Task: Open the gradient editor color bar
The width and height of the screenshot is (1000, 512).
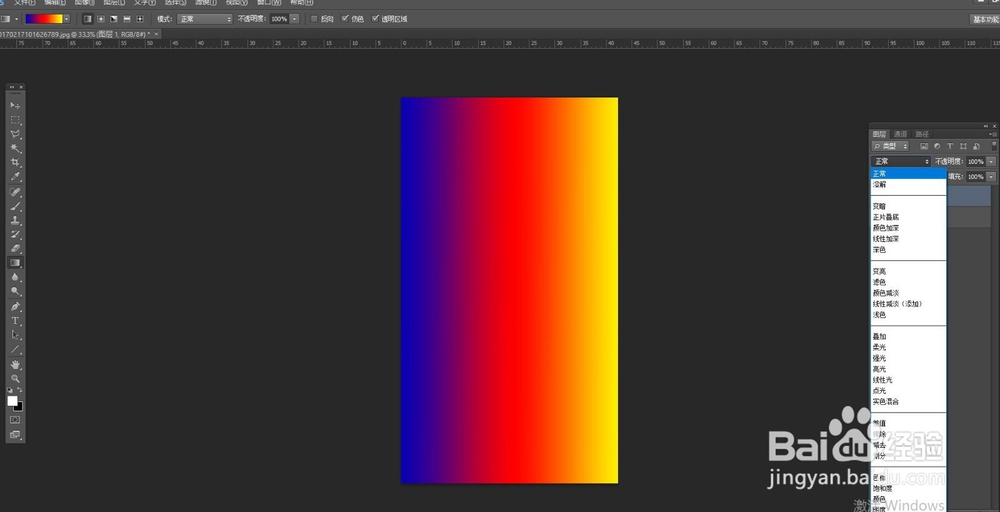Action: click(x=43, y=19)
